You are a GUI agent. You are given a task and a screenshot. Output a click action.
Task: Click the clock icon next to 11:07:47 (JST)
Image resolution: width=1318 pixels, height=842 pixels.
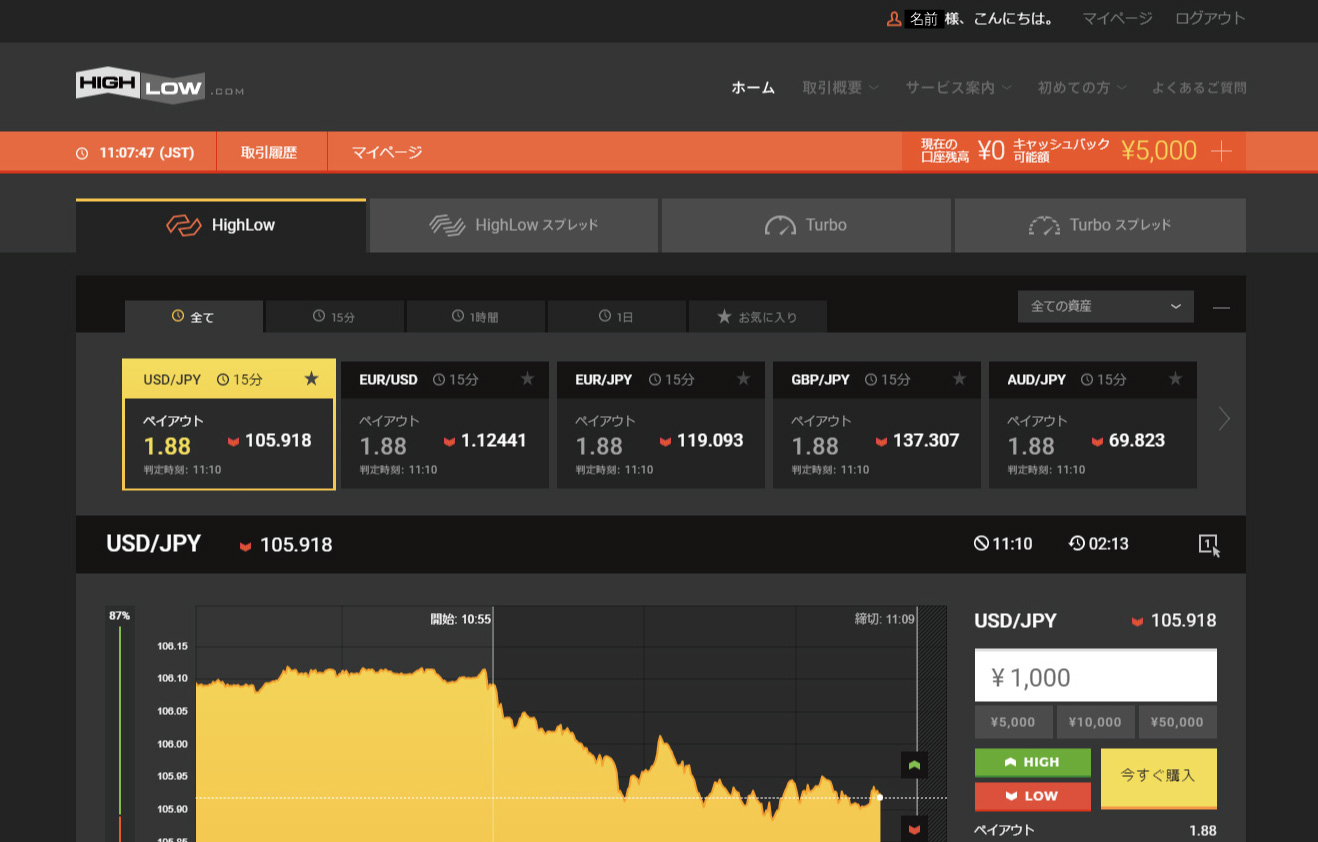pos(82,153)
